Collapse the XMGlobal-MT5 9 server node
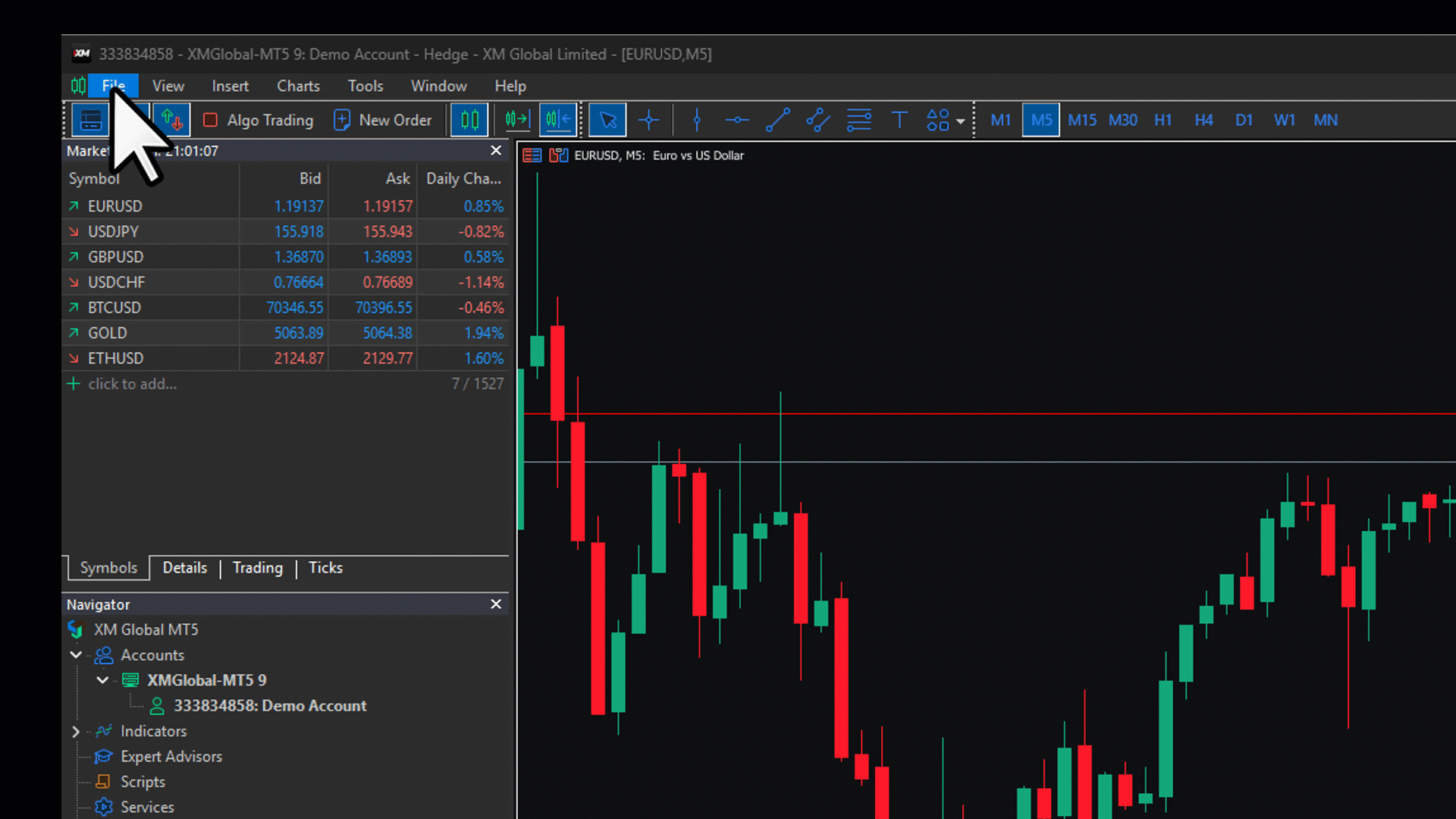 point(102,680)
